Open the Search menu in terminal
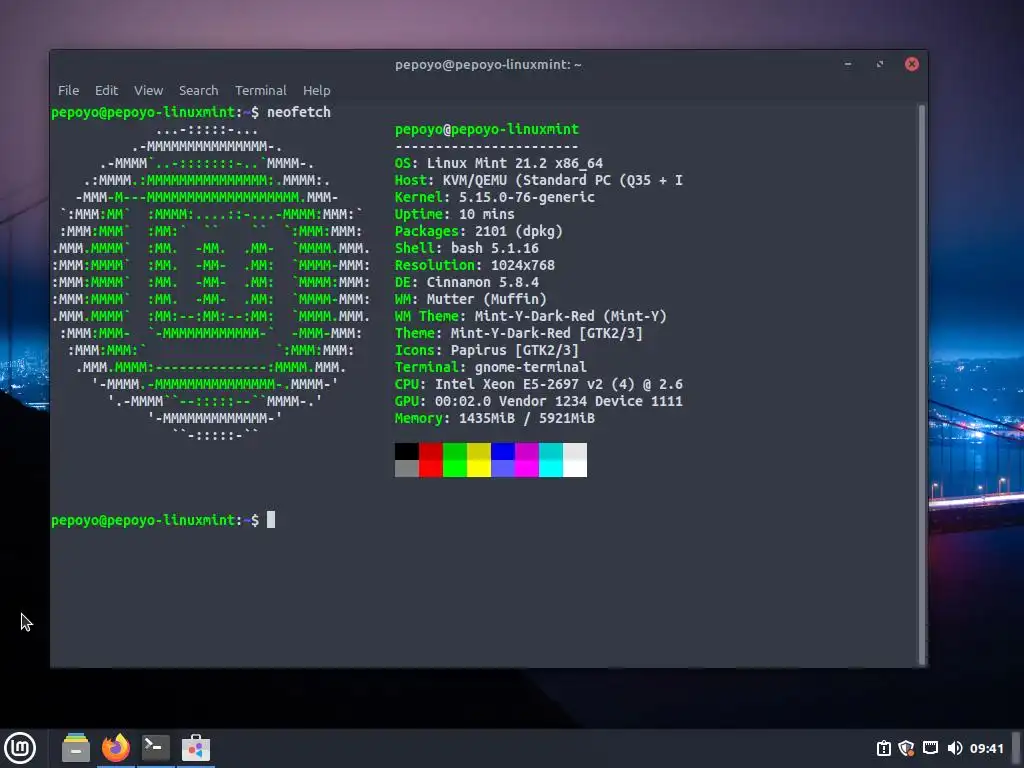This screenshot has width=1024, height=768. coord(199,90)
